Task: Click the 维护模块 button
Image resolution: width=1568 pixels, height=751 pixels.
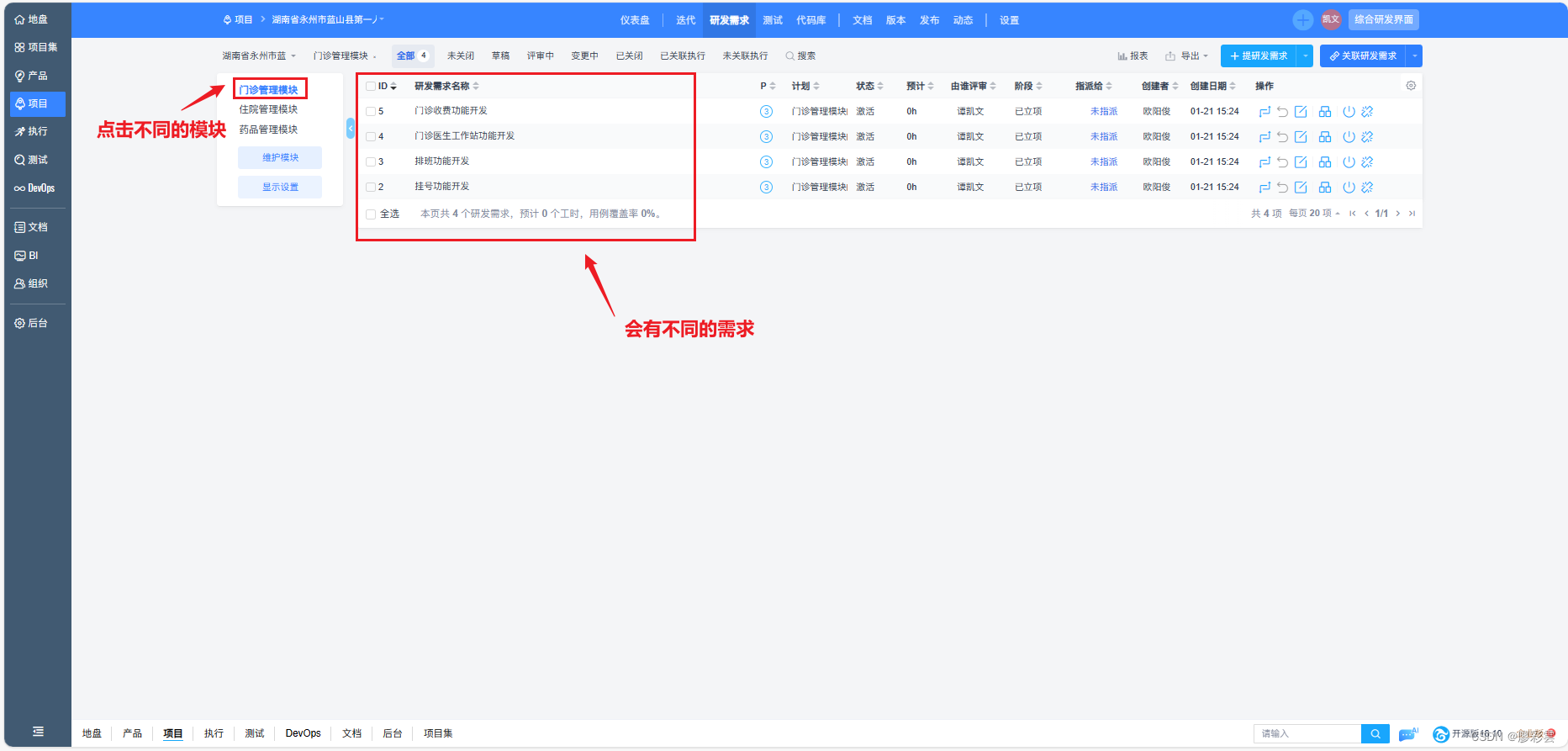Action: (x=280, y=157)
